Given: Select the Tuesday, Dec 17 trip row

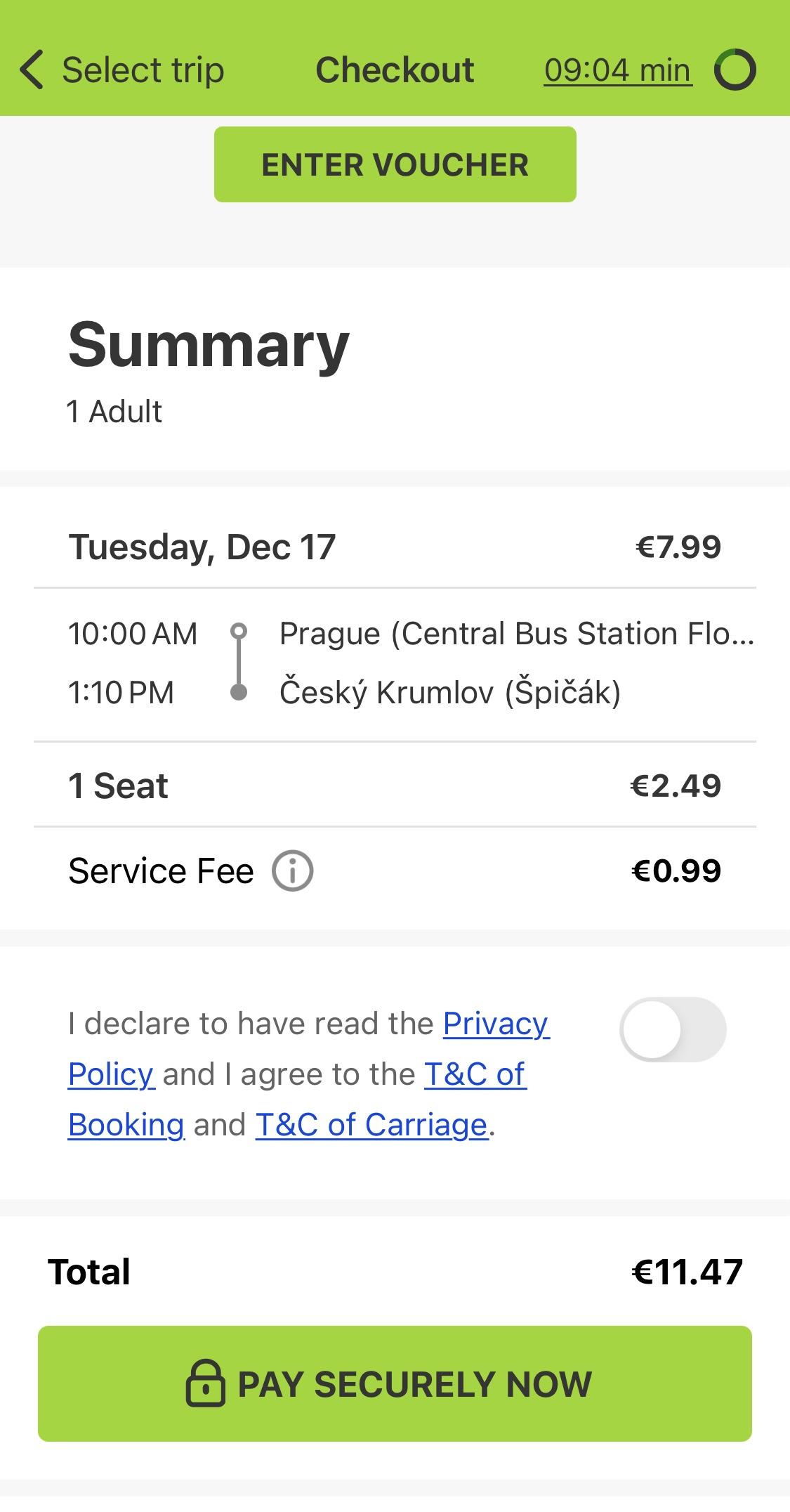Looking at the screenshot, I should 202,547.
